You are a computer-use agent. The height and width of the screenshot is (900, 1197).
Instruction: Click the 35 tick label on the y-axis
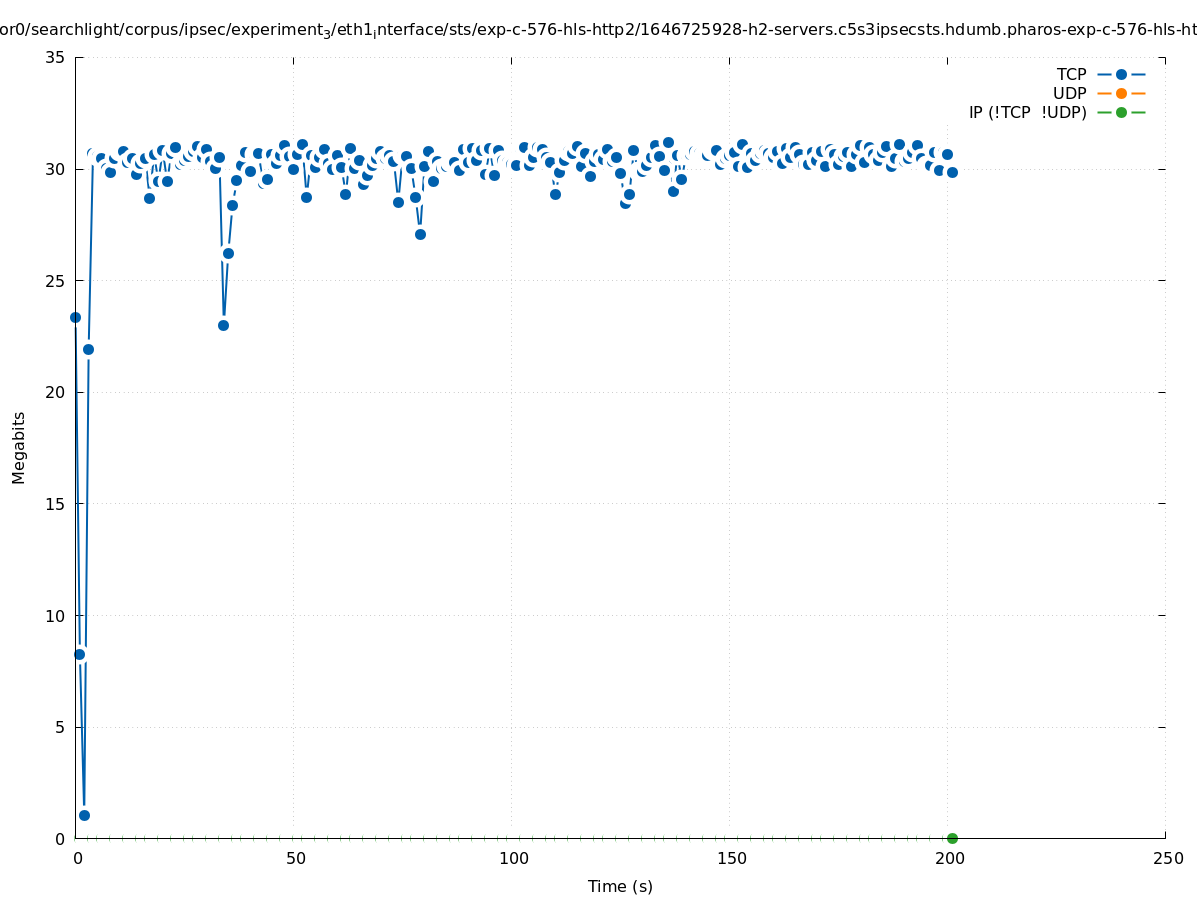tap(55, 58)
